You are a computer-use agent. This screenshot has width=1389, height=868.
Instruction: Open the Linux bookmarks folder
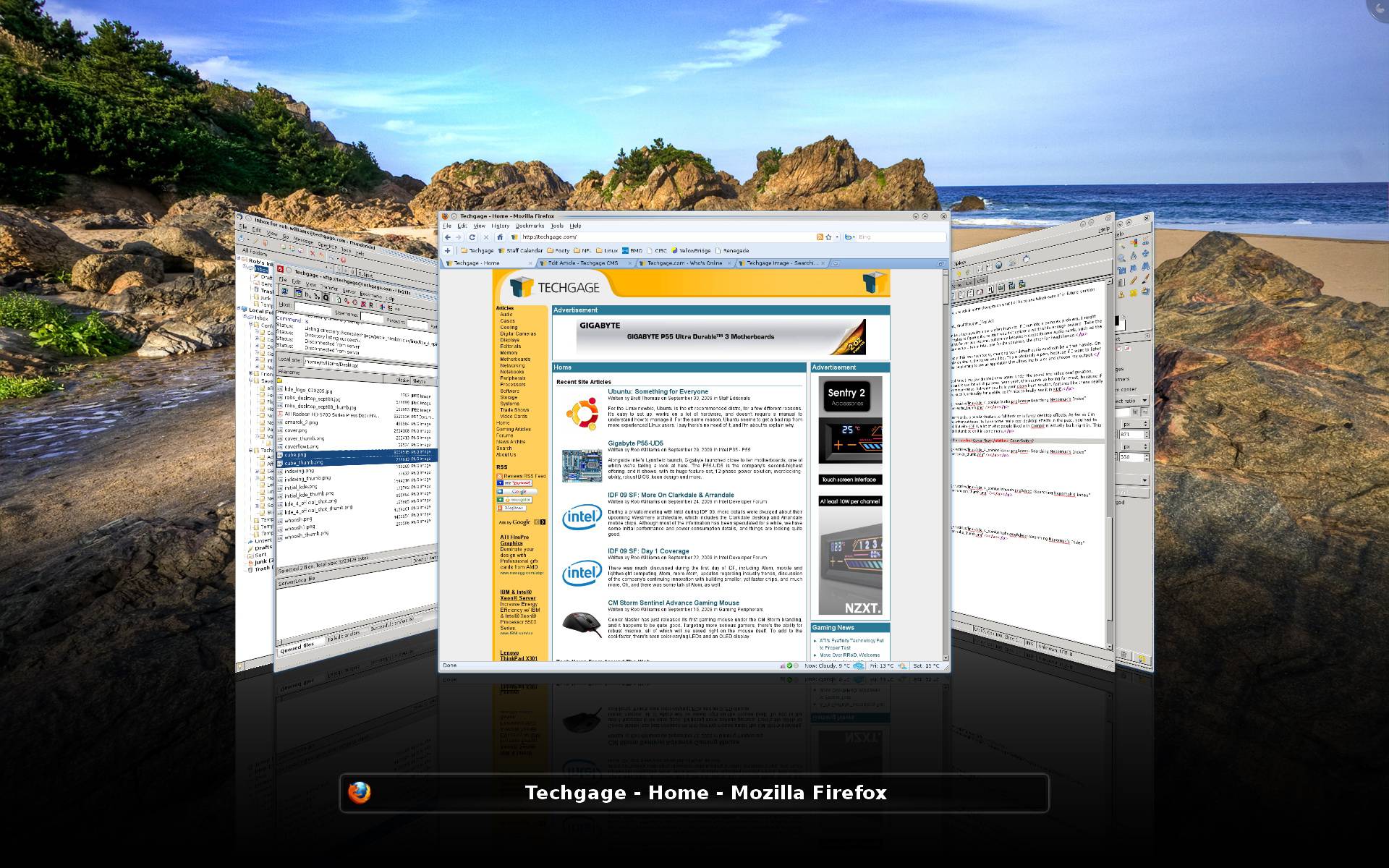tap(607, 251)
